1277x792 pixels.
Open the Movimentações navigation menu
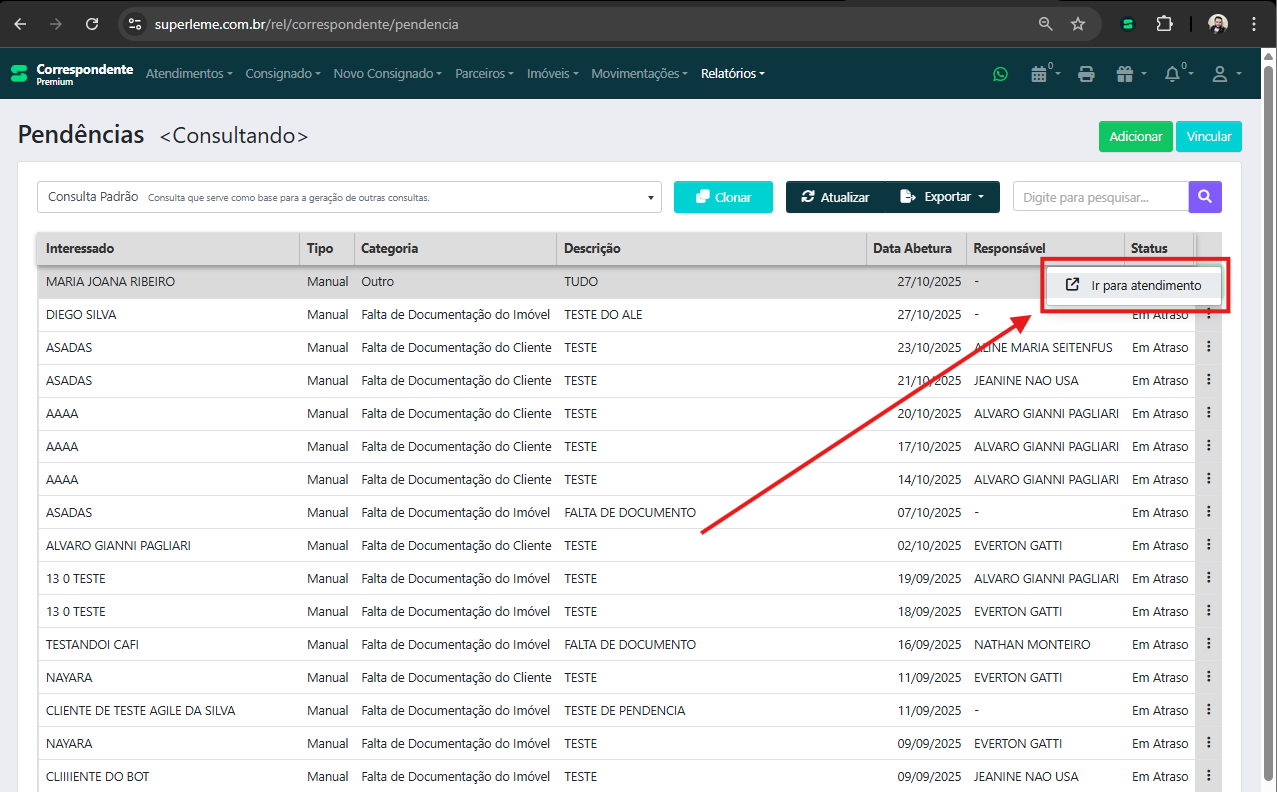pyautogui.click(x=639, y=74)
